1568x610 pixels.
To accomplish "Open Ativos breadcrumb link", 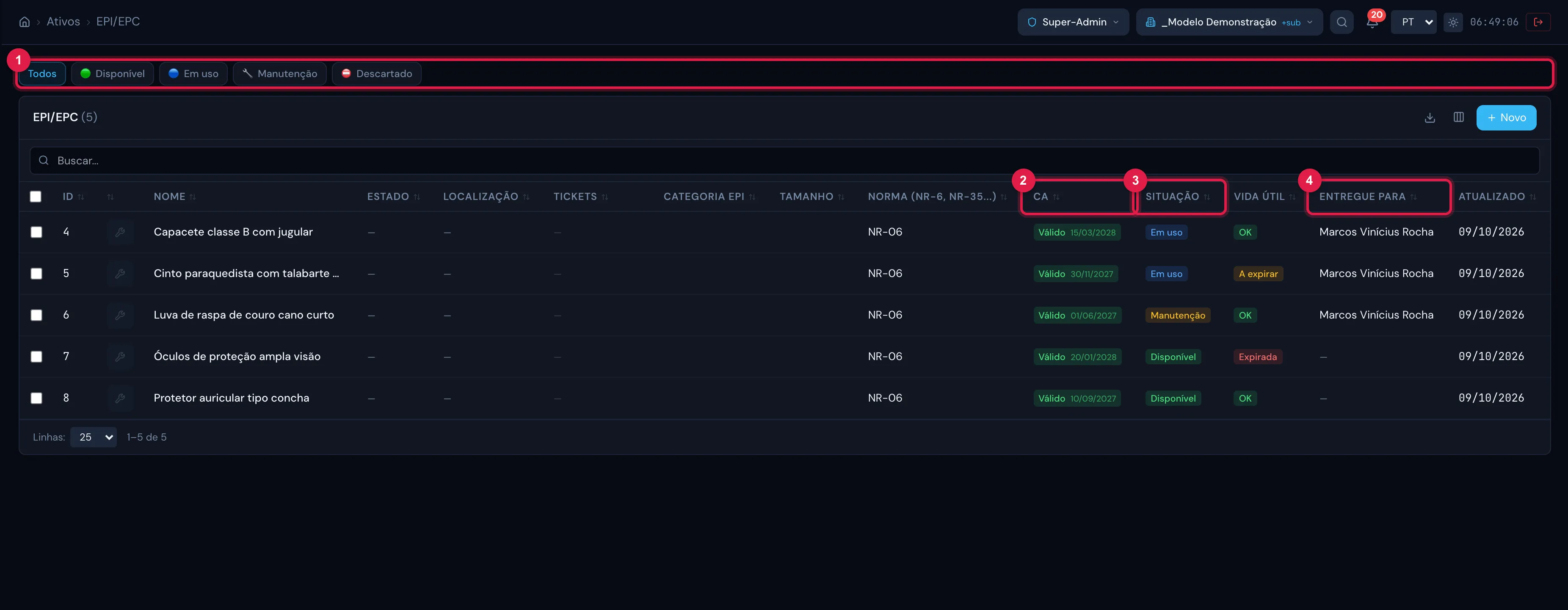I will [x=63, y=22].
